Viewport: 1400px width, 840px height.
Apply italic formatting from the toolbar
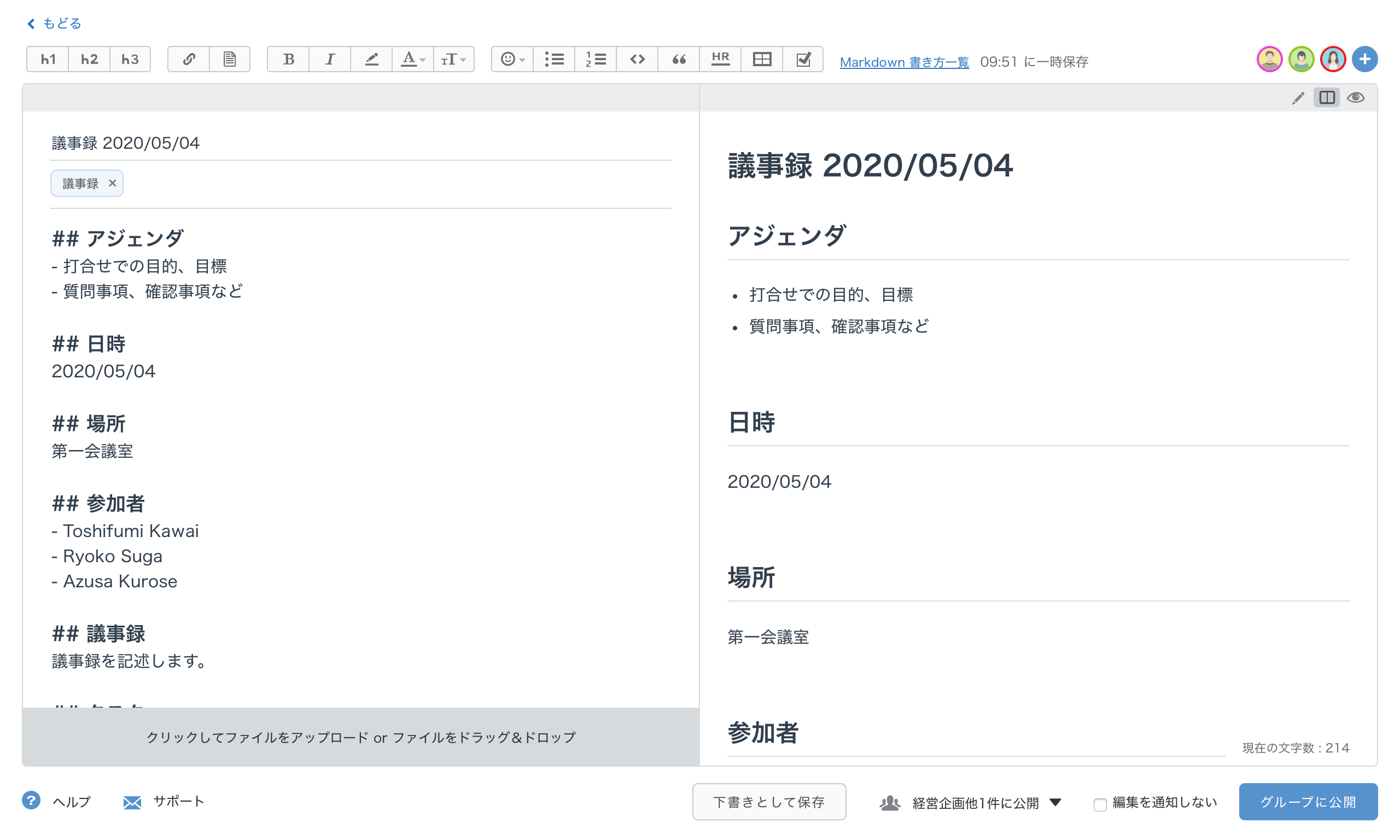click(329, 60)
